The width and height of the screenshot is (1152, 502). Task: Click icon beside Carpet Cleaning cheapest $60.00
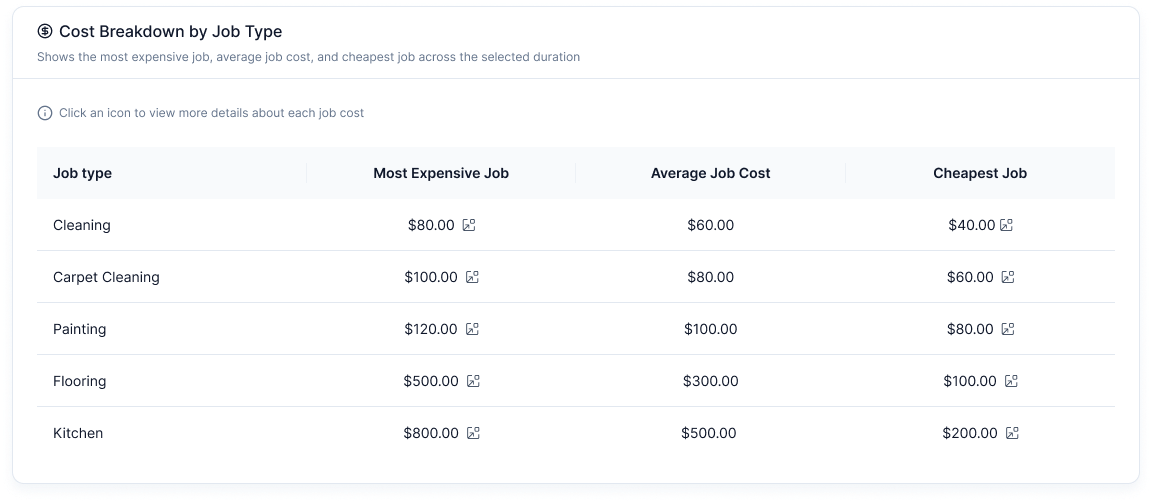1008,277
